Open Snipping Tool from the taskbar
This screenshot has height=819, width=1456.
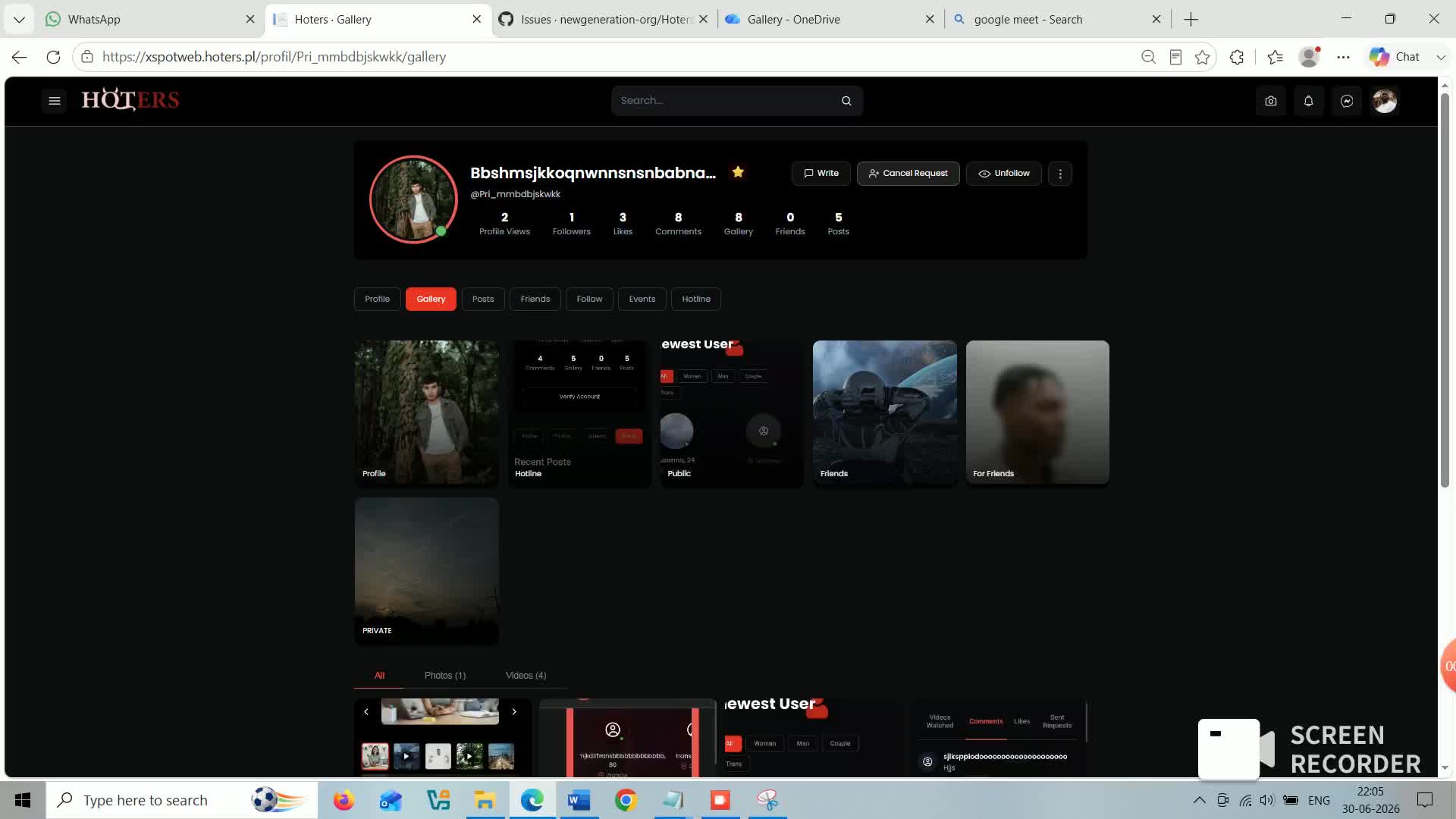767,800
